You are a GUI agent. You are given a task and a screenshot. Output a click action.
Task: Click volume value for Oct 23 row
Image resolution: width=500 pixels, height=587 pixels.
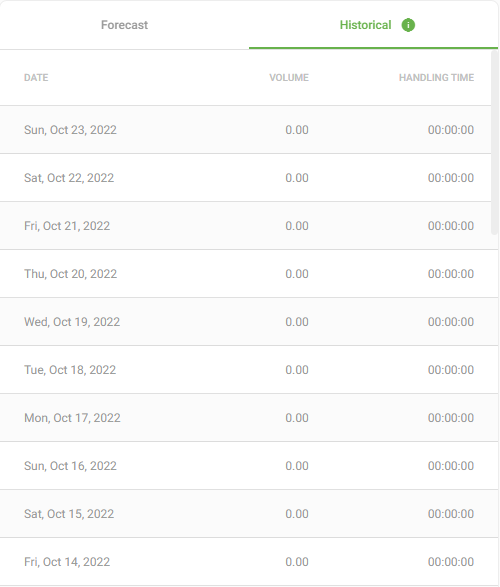click(297, 130)
